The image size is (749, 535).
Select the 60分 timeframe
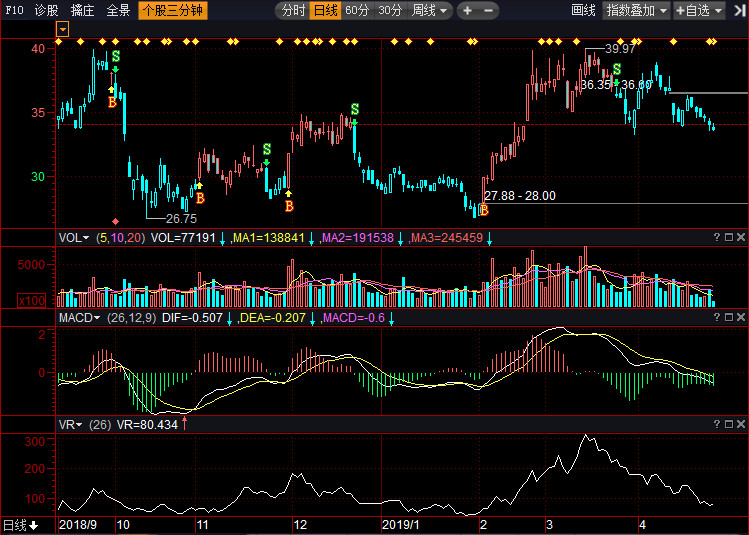click(x=357, y=10)
